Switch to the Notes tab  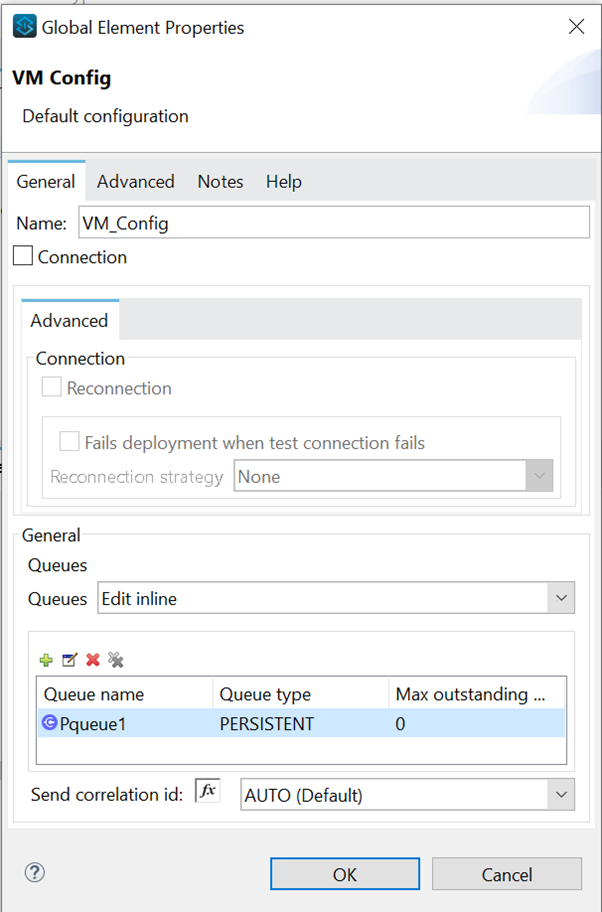pos(219,181)
